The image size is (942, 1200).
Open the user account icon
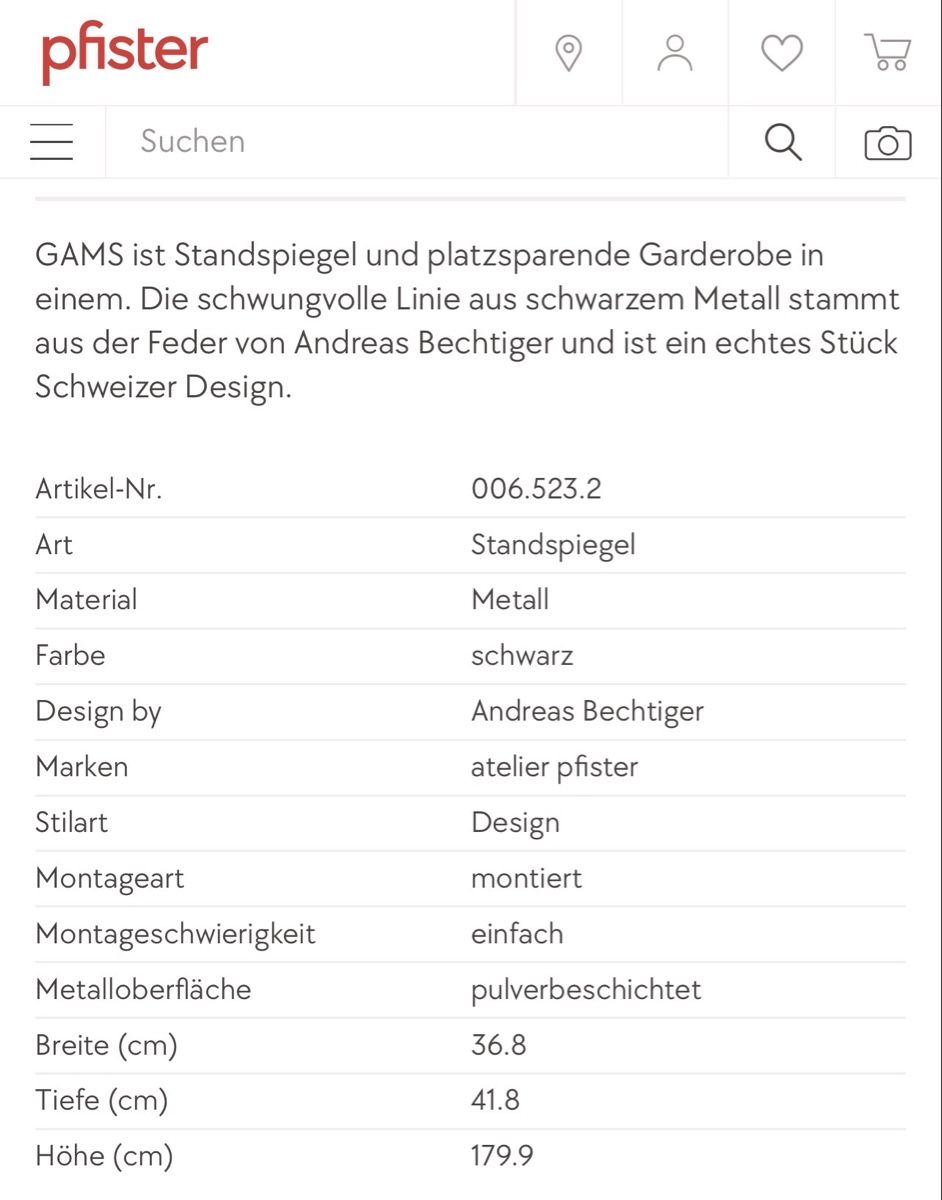tap(675, 53)
